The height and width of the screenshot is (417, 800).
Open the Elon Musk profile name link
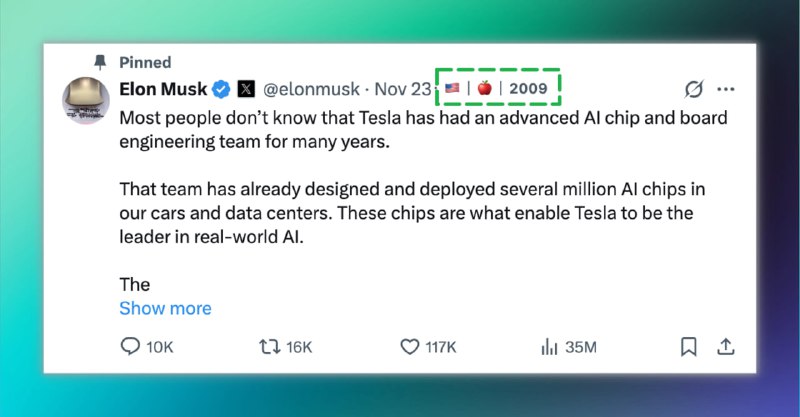pos(162,89)
